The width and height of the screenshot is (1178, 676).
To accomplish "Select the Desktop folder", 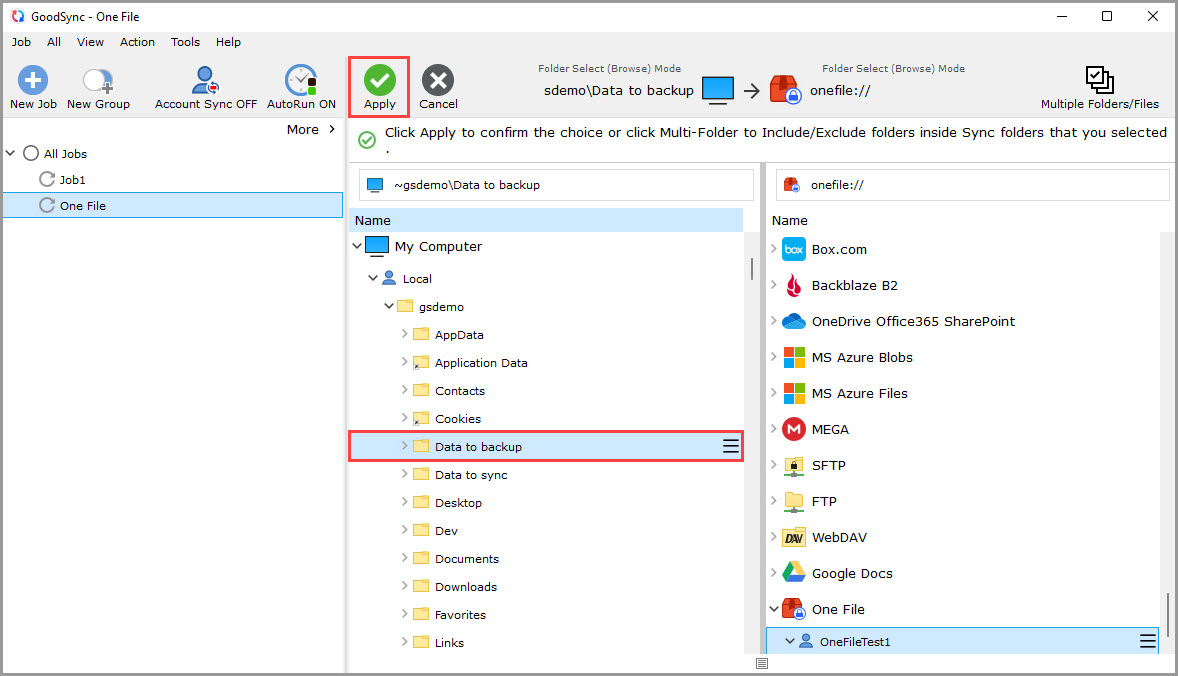I will coord(458,502).
